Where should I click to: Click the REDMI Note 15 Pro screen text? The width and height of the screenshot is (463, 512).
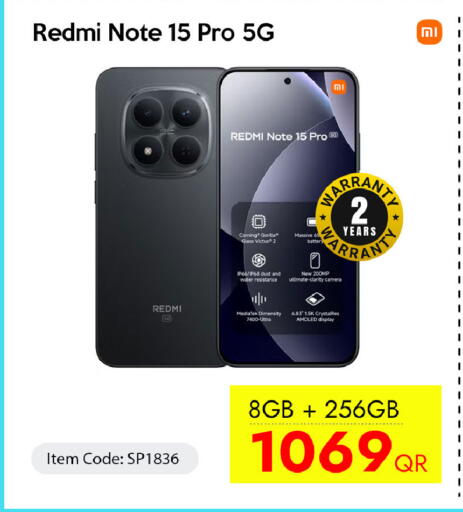(x=284, y=136)
